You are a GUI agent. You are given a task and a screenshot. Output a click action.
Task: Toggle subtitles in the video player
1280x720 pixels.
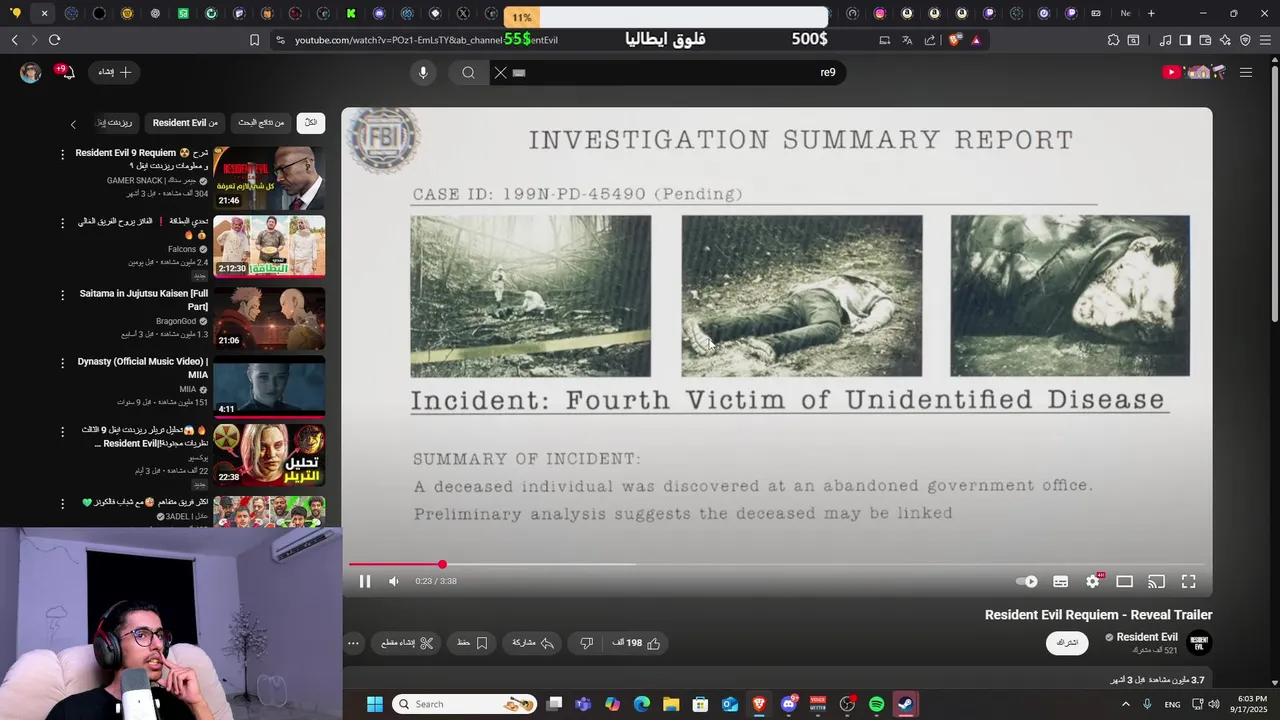(1061, 581)
